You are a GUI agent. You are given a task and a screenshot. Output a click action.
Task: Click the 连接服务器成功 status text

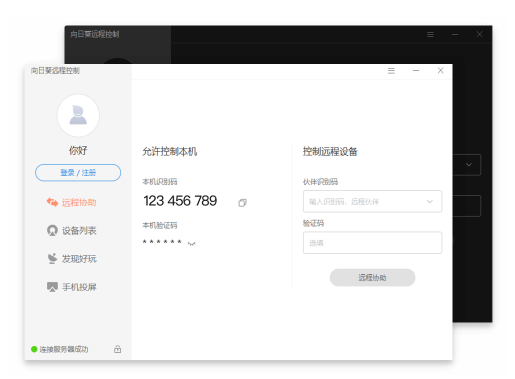64,349
